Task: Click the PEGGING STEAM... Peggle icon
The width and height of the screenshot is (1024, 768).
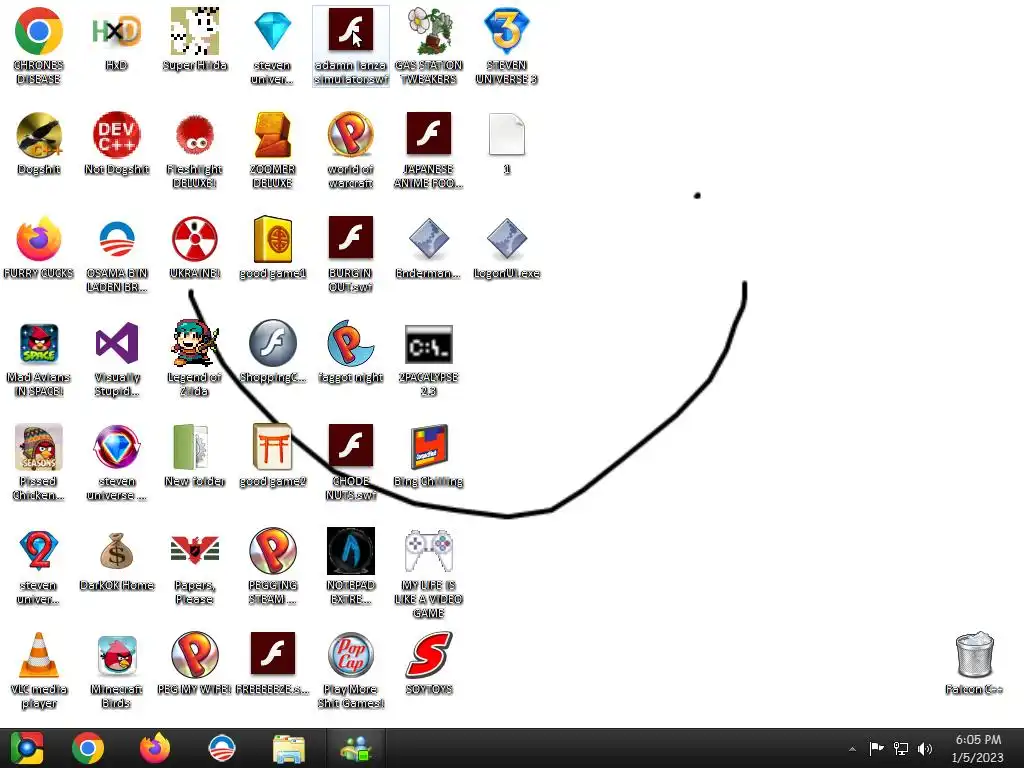Action: coord(272,551)
